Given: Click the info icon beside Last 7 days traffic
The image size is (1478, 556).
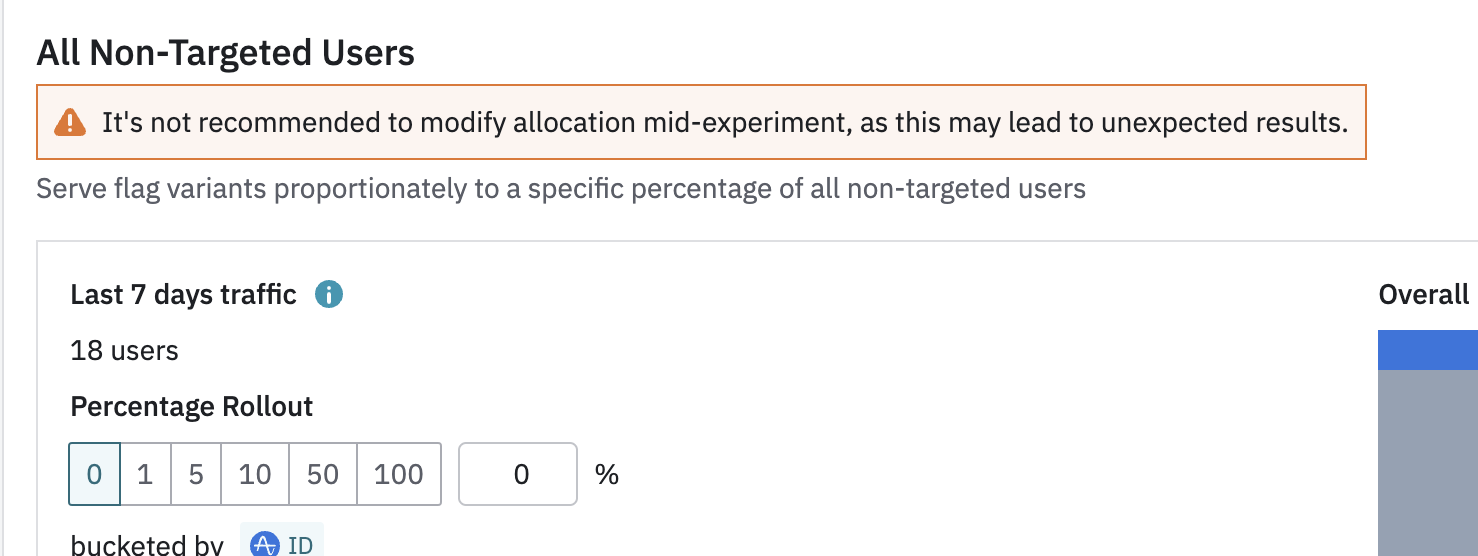Looking at the screenshot, I should [329, 295].
